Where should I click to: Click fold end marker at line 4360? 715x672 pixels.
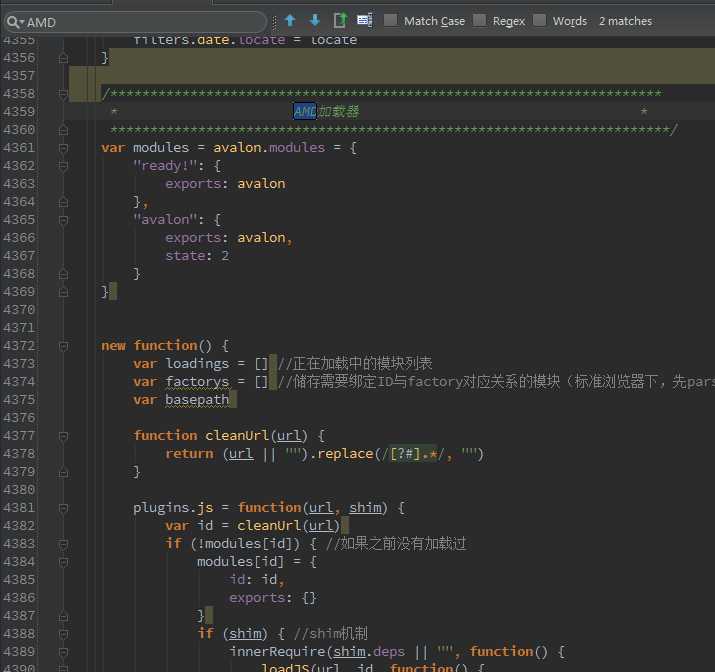click(x=63, y=130)
